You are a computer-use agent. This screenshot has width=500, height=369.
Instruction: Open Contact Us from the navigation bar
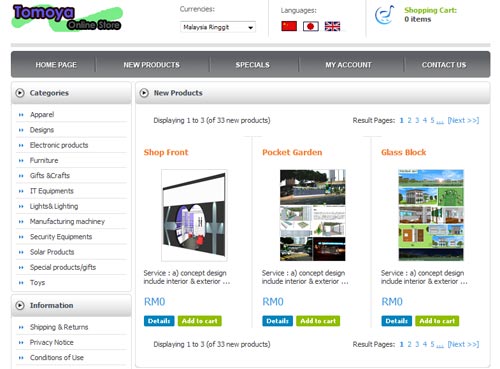[x=444, y=65]
